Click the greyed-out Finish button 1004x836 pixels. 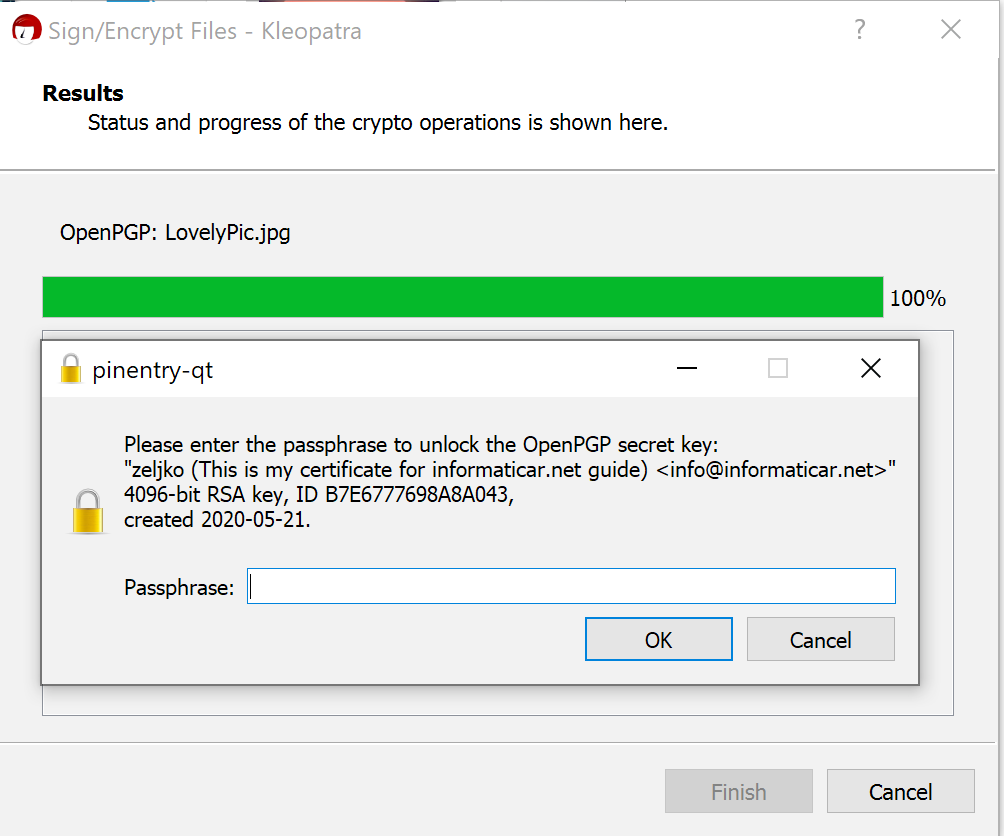pos(739,791)
